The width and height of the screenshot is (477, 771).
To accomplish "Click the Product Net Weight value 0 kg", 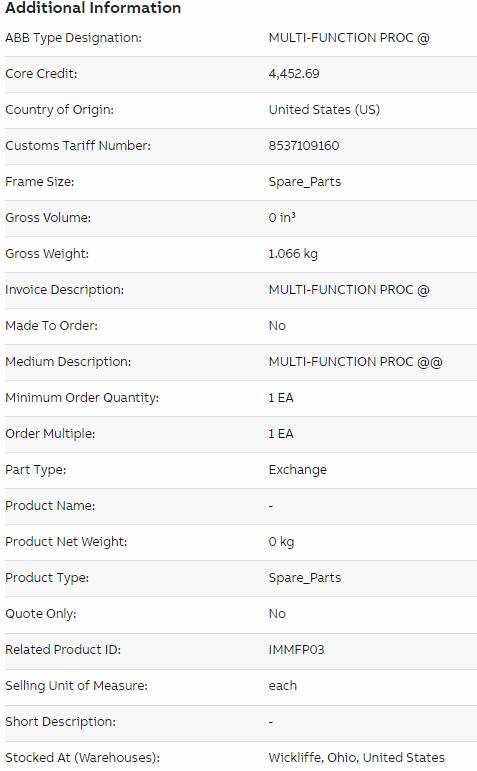I will [281, 542].
